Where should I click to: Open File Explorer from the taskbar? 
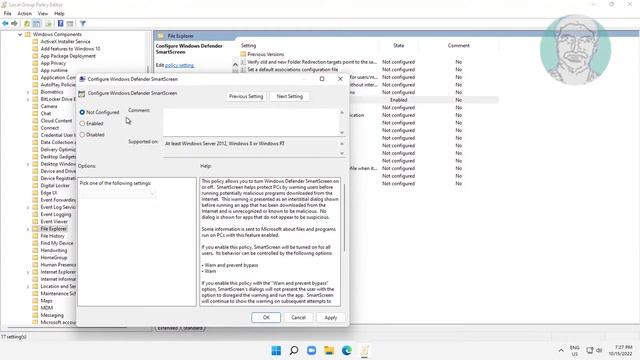[x=329, y=350]
